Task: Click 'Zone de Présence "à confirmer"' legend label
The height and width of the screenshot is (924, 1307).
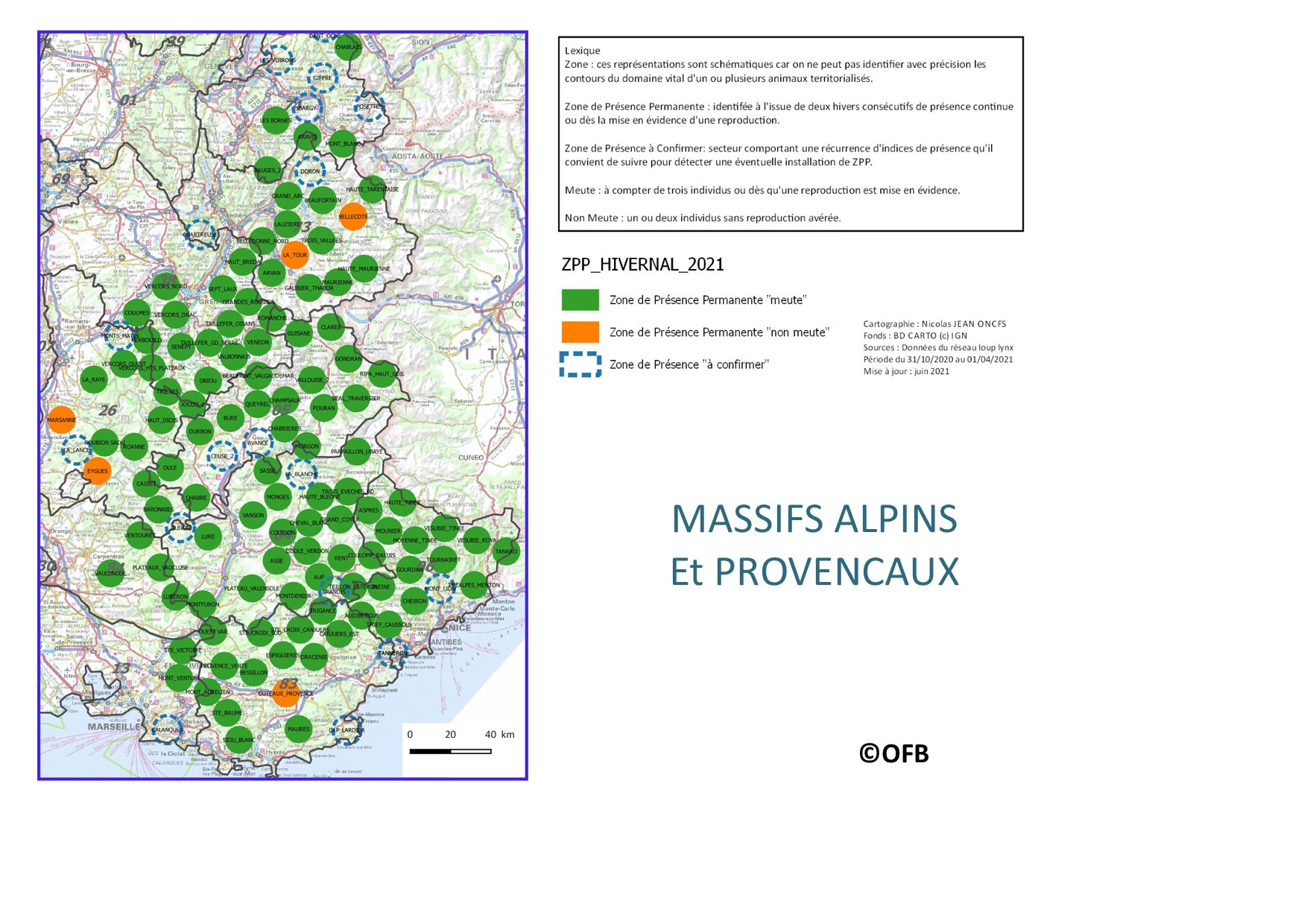Action: [689, 364]
